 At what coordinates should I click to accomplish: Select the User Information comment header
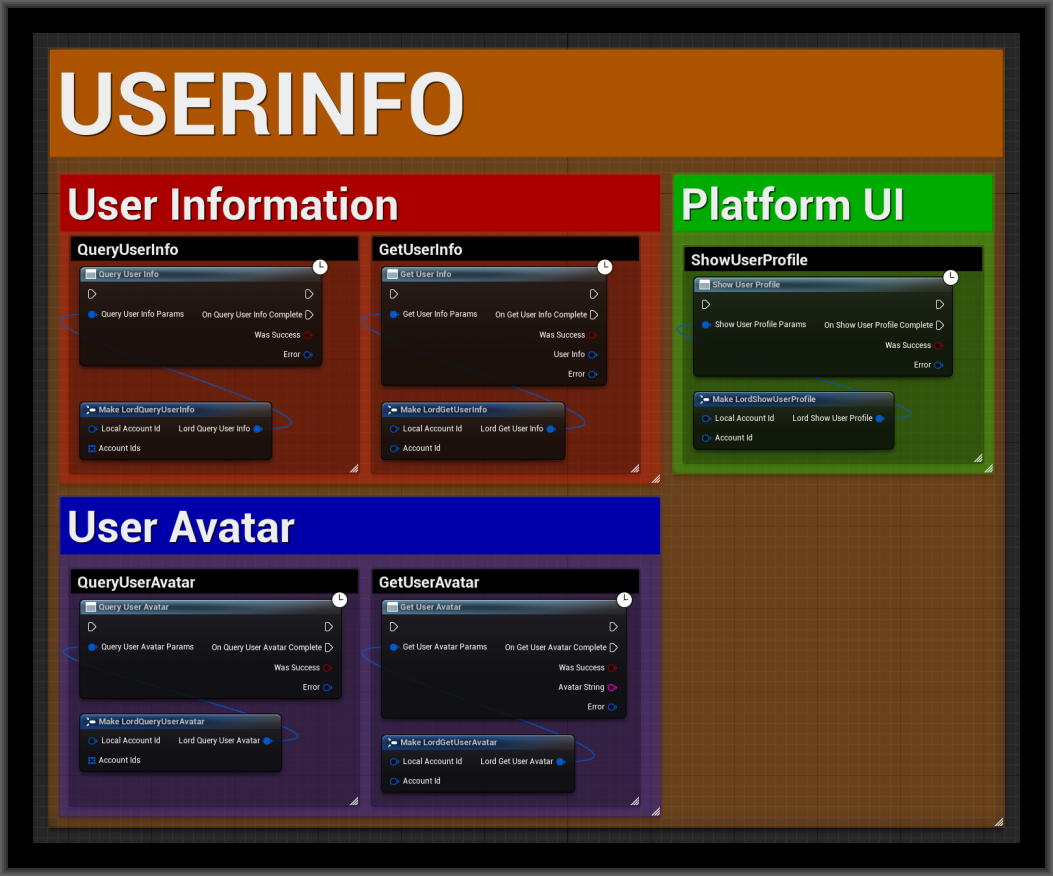(360, 204)
